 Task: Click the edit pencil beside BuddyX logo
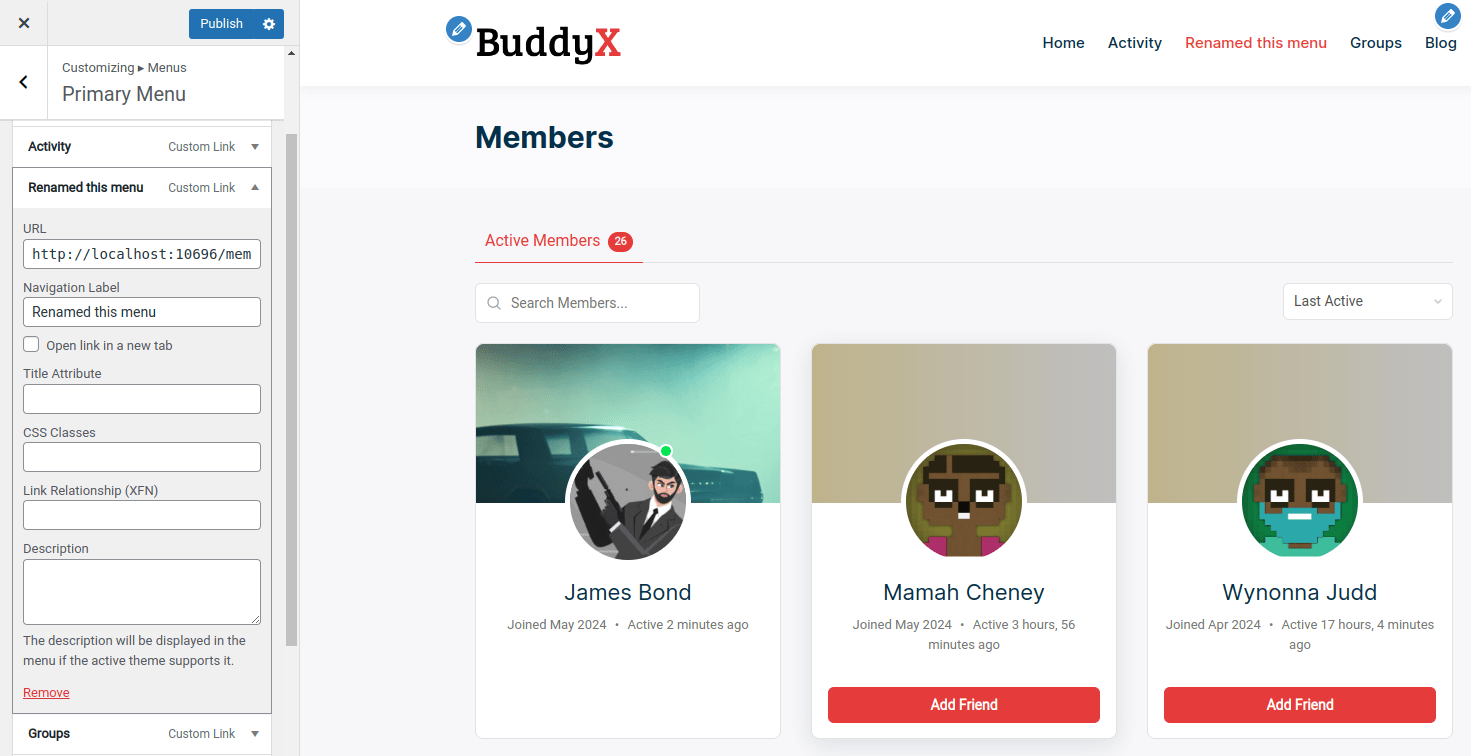click(x=458, y=29)
